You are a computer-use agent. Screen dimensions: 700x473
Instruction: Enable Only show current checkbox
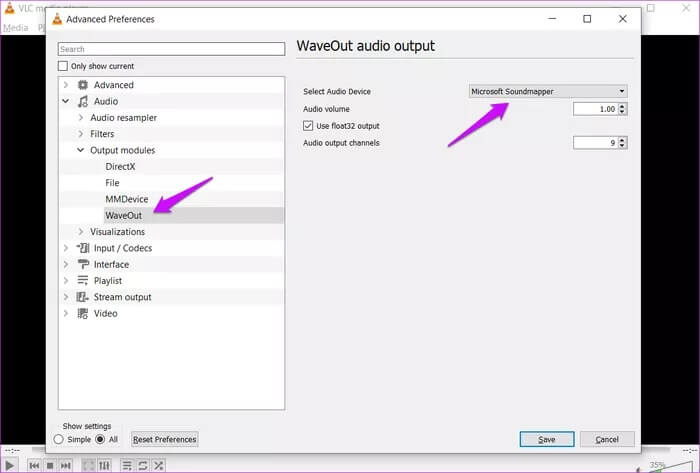pos(63,66)
